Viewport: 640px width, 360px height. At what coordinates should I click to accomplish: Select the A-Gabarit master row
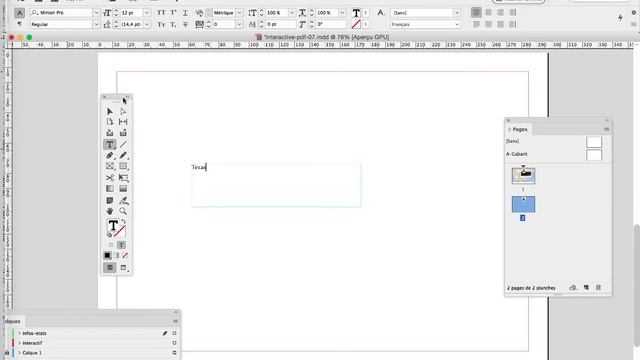point(558,154)
